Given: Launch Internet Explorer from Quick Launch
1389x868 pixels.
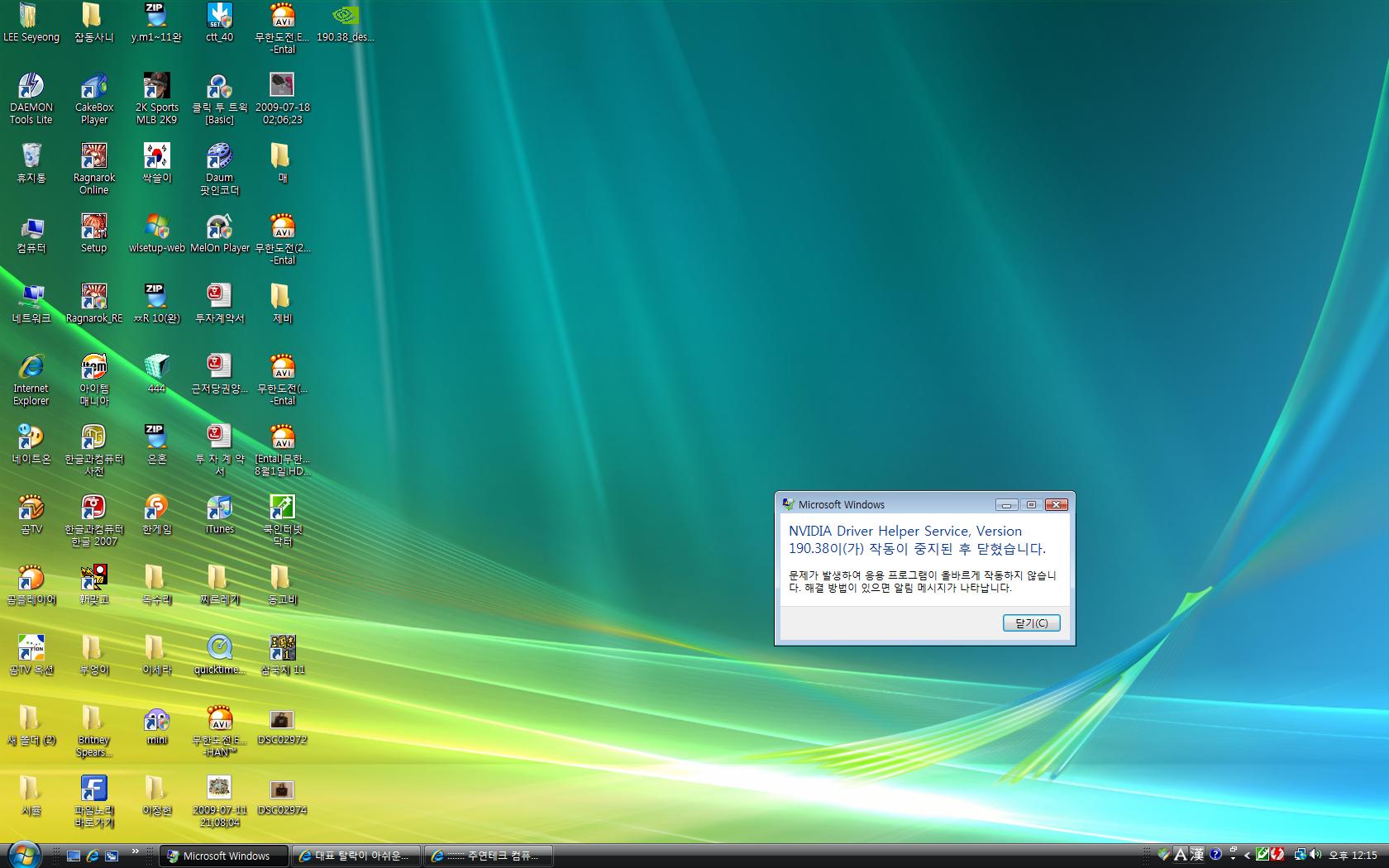Looking at the screenshot, I should (x=93, y=856).
